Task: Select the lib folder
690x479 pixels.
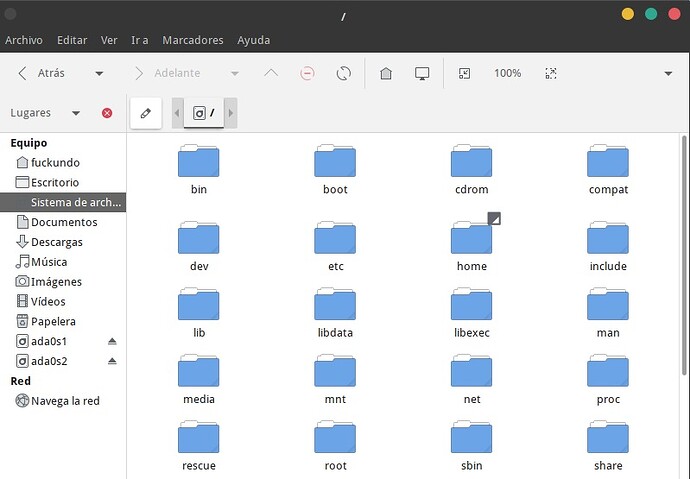Action: tap(198, 313)
